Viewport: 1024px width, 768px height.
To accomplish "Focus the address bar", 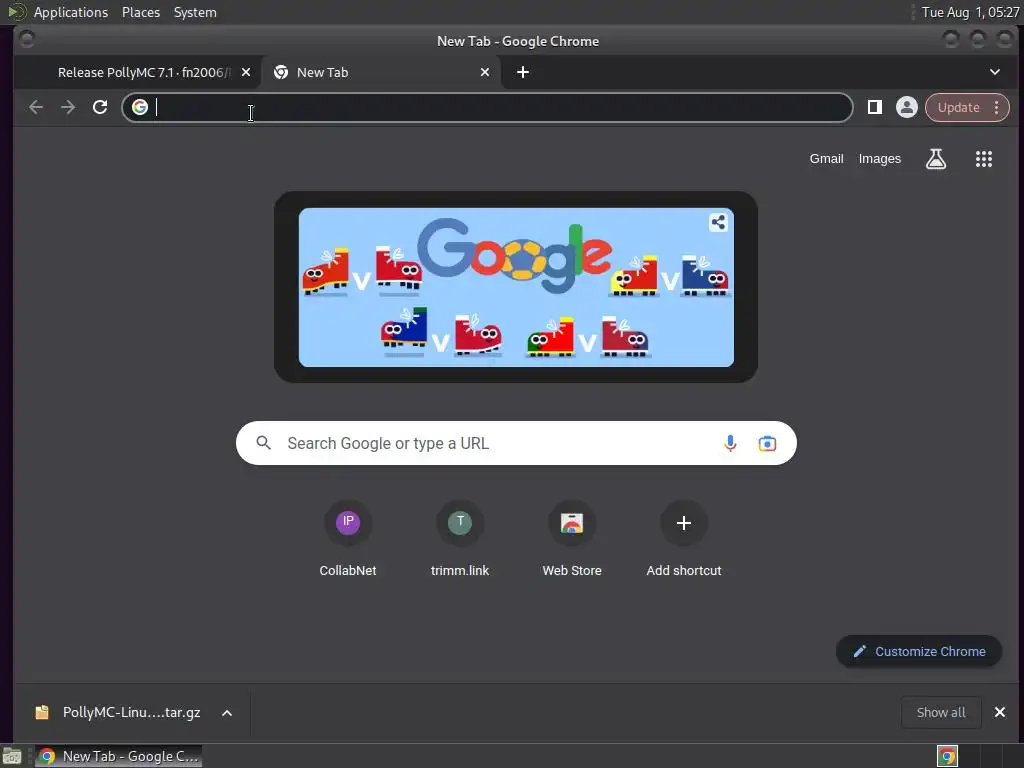I will point(487,107).
